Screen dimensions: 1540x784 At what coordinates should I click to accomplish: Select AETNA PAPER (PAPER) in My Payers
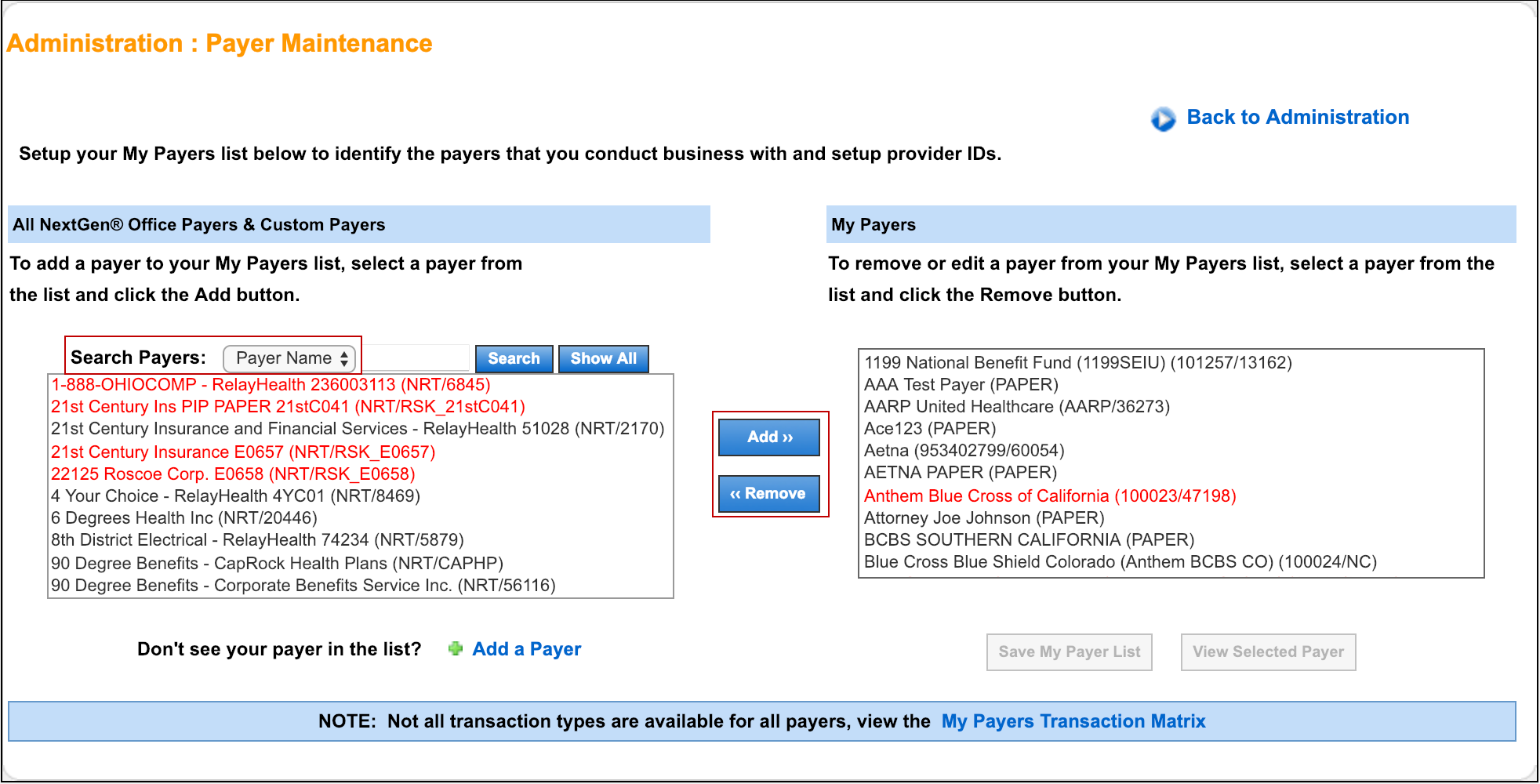(x=1171, y=473)
